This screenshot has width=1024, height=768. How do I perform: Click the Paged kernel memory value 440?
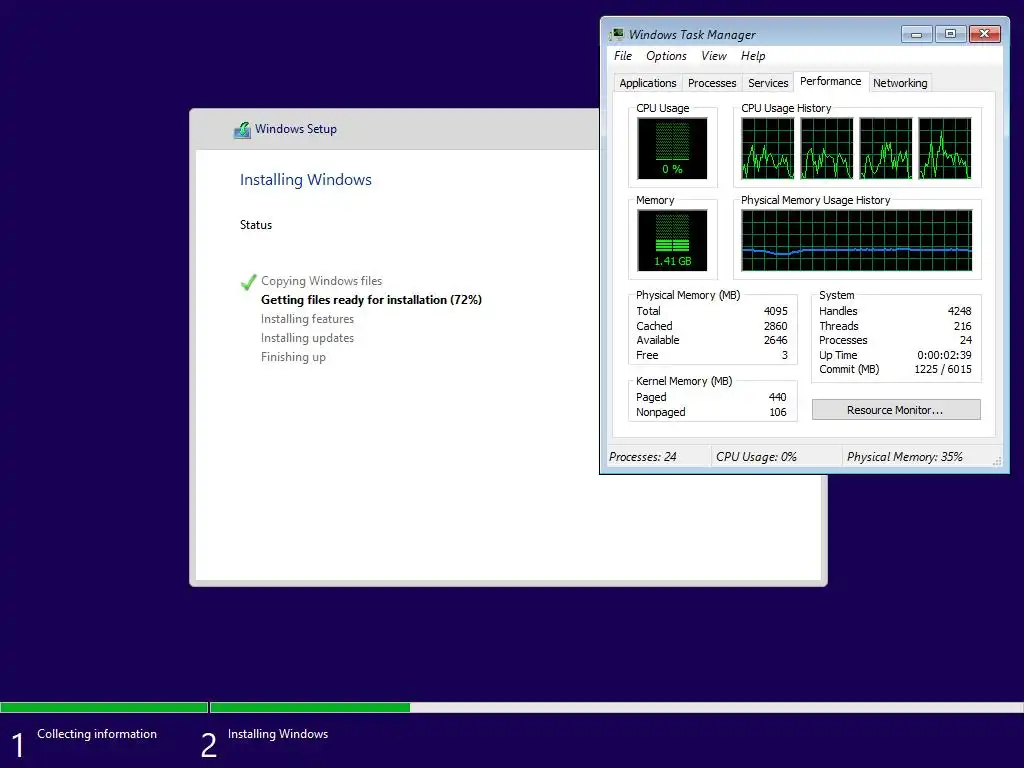click(777, 397)
